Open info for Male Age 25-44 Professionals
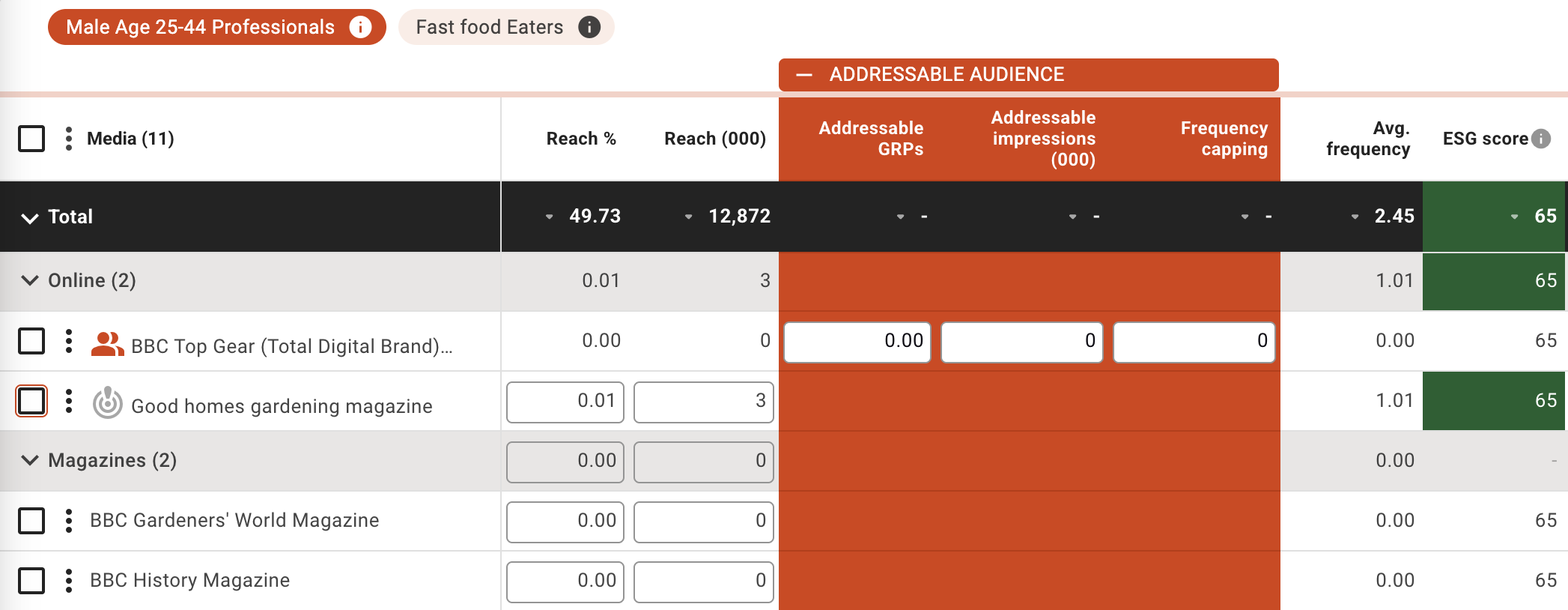The height and width of the screenshot is (610, 1568). 360,27
